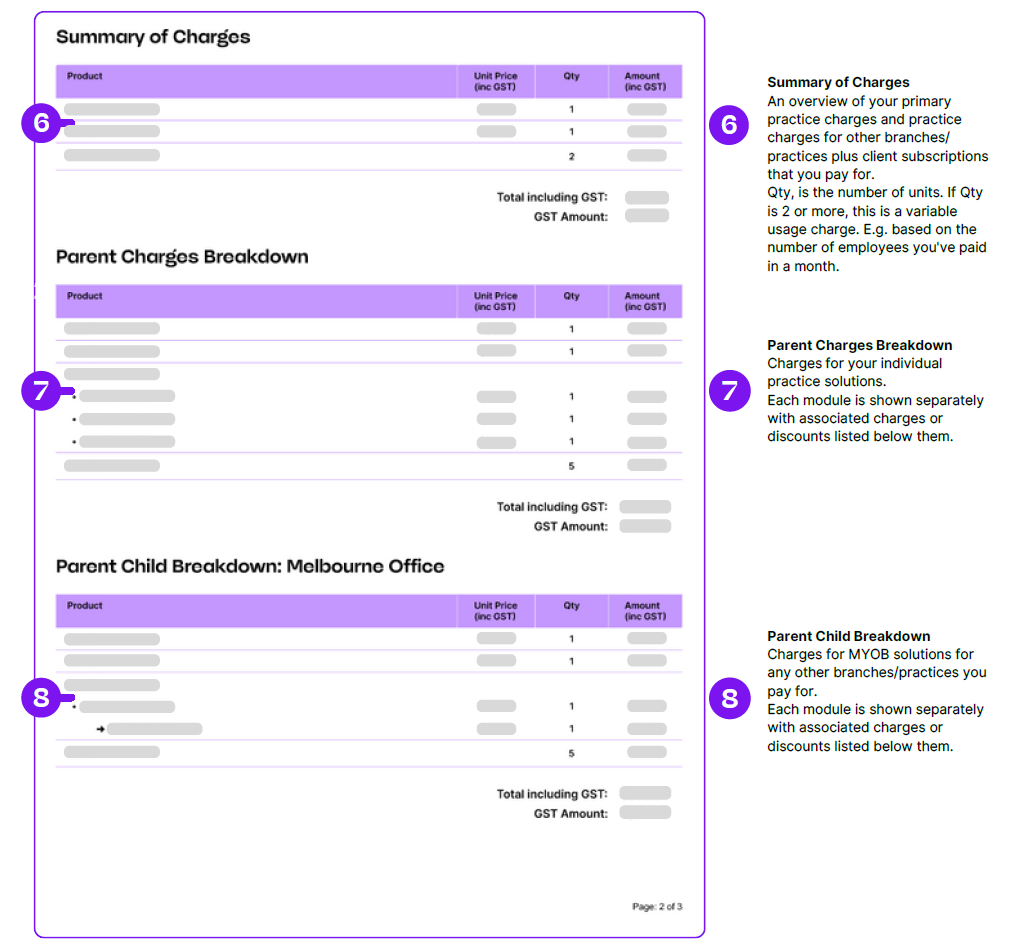This screenshot has width=1021, height=949.
Task: Click GST Amount label under Parent Charges Breakdown
Action: coord(571,526)
